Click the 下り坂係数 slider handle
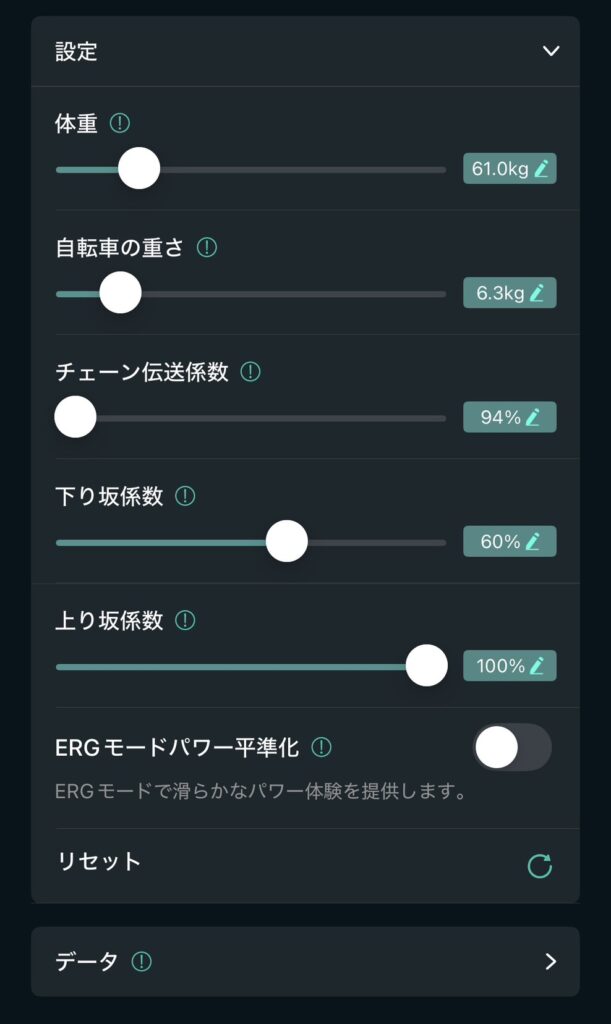 pos(287,541)
